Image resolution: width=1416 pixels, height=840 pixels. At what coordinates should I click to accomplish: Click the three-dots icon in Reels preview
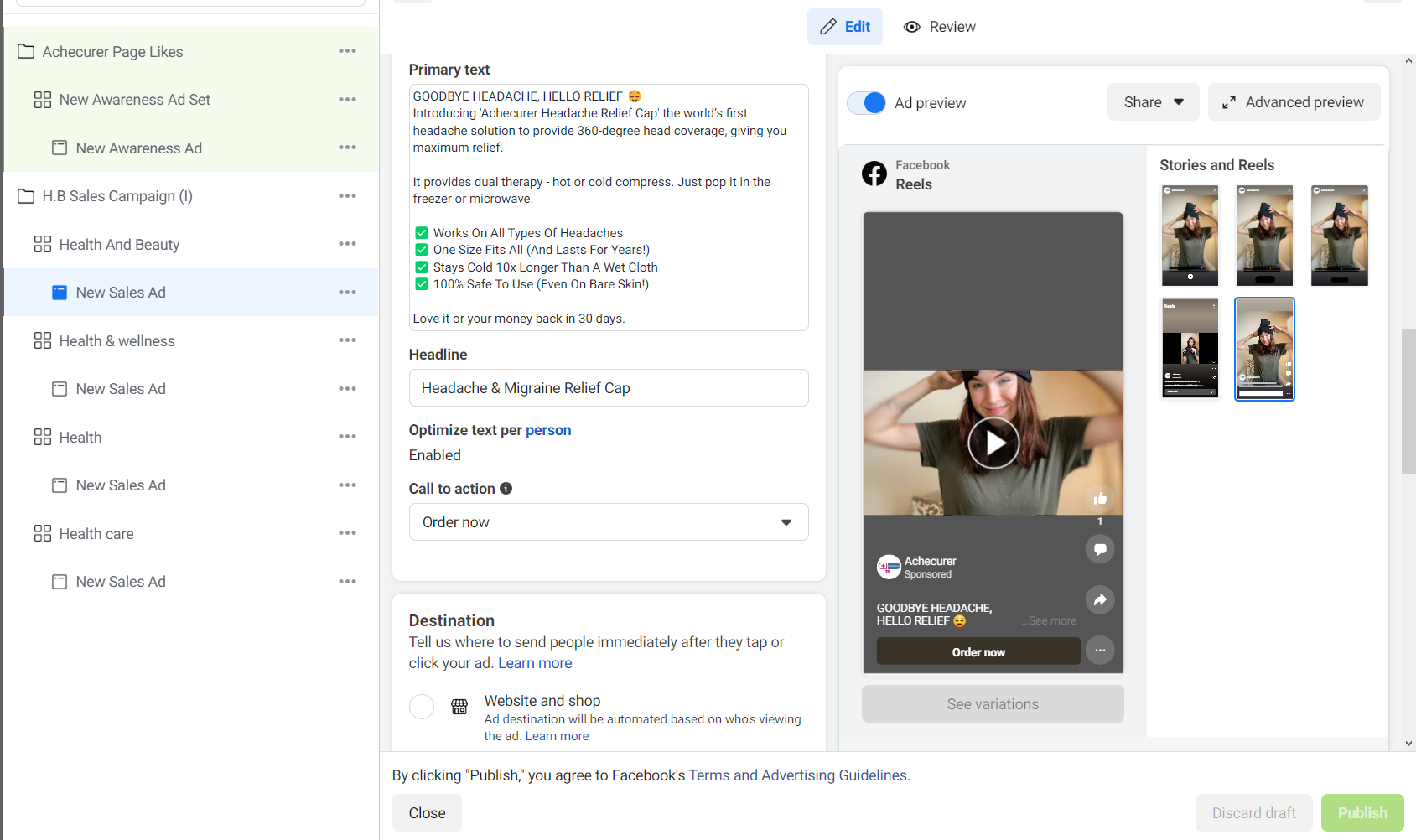1100,650
